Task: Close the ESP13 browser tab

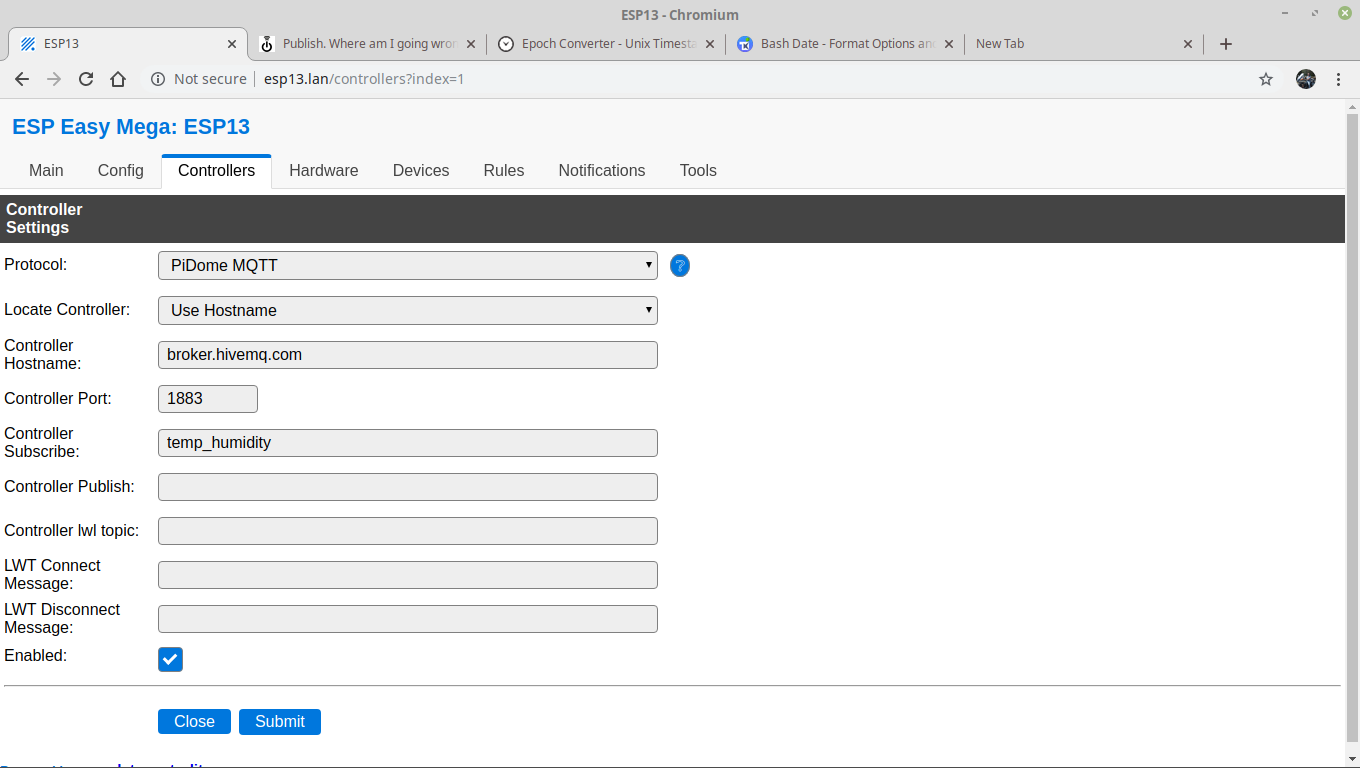Action: tap(232, 44)
